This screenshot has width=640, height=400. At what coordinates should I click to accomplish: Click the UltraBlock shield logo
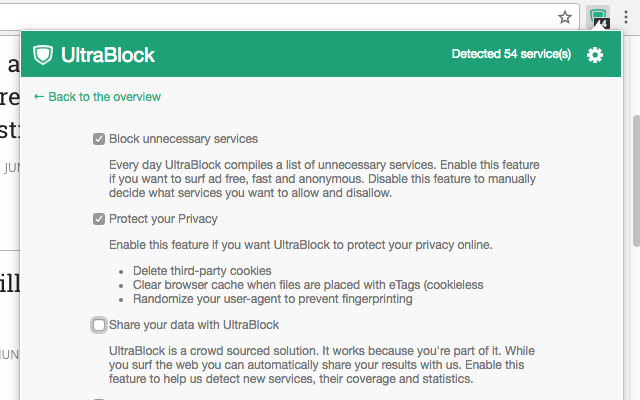(x=43, y=55)
